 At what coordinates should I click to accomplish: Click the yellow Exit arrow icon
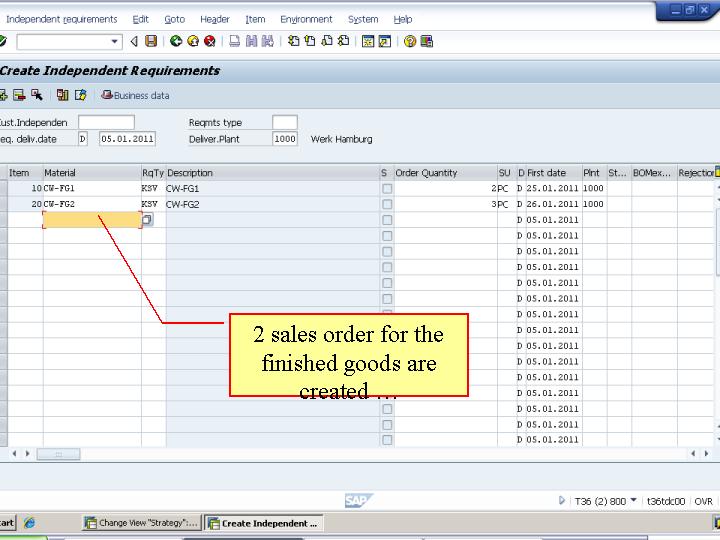(x=193, y=41)
